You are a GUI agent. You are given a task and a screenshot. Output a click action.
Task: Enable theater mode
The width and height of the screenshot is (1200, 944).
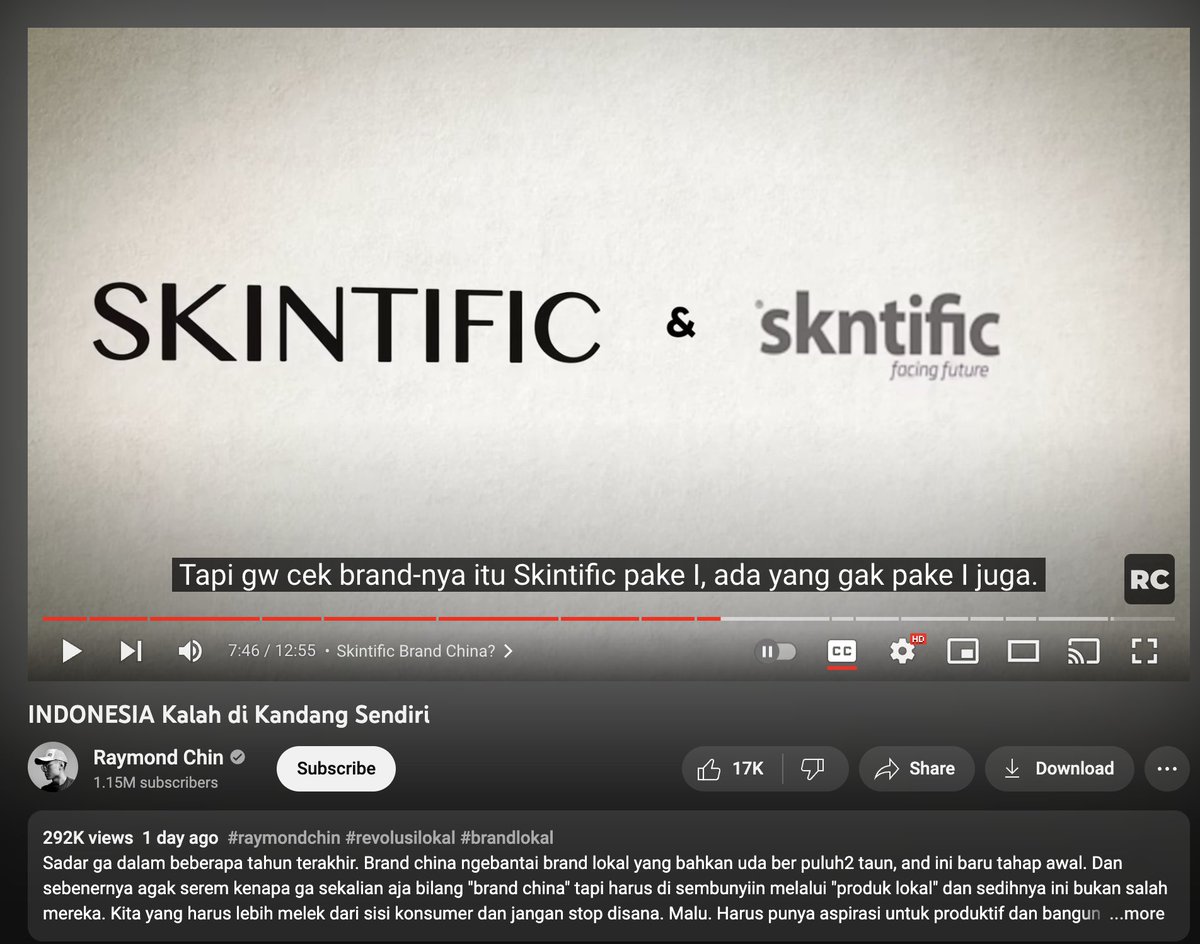point(1023,651)
